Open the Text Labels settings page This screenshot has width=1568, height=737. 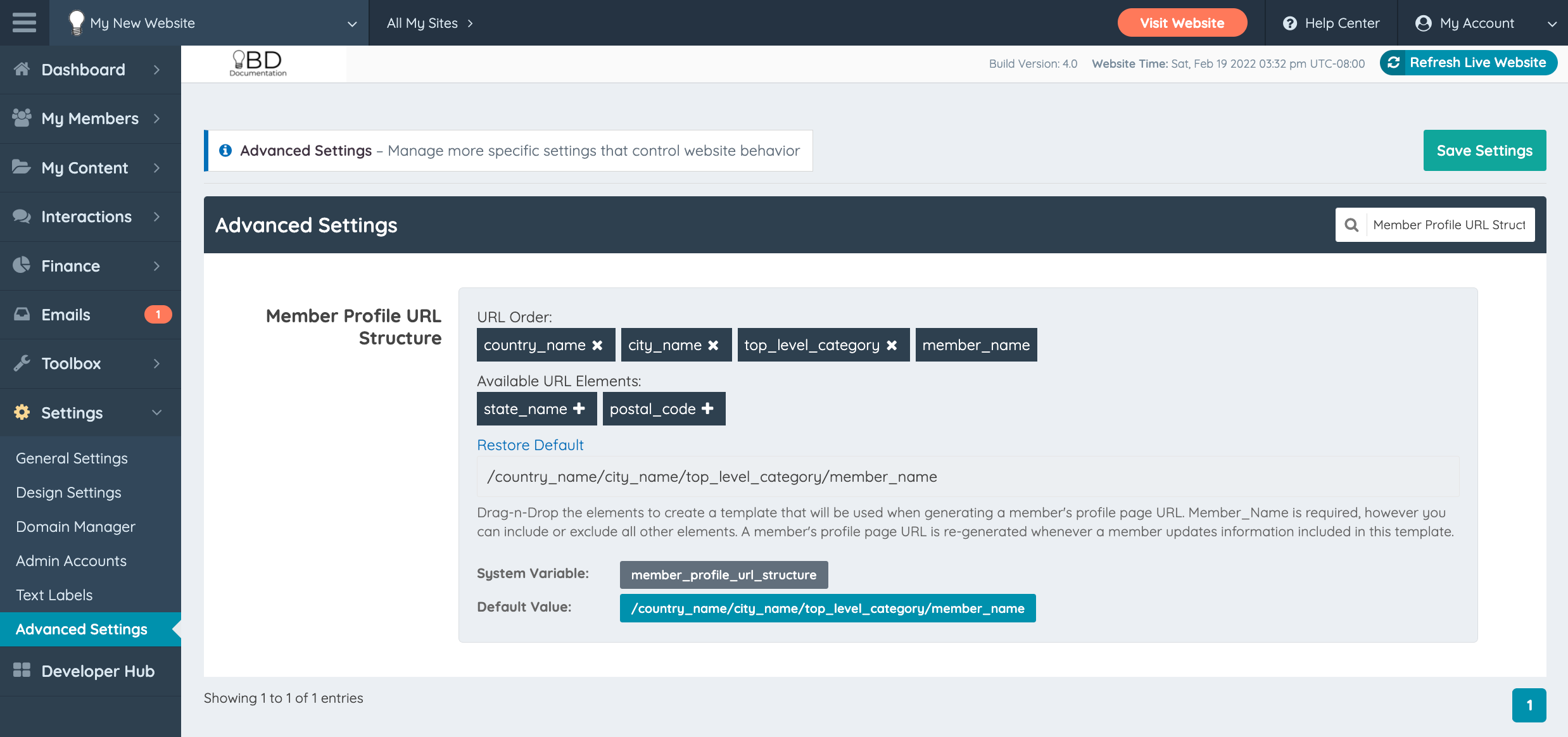(54, 595)
